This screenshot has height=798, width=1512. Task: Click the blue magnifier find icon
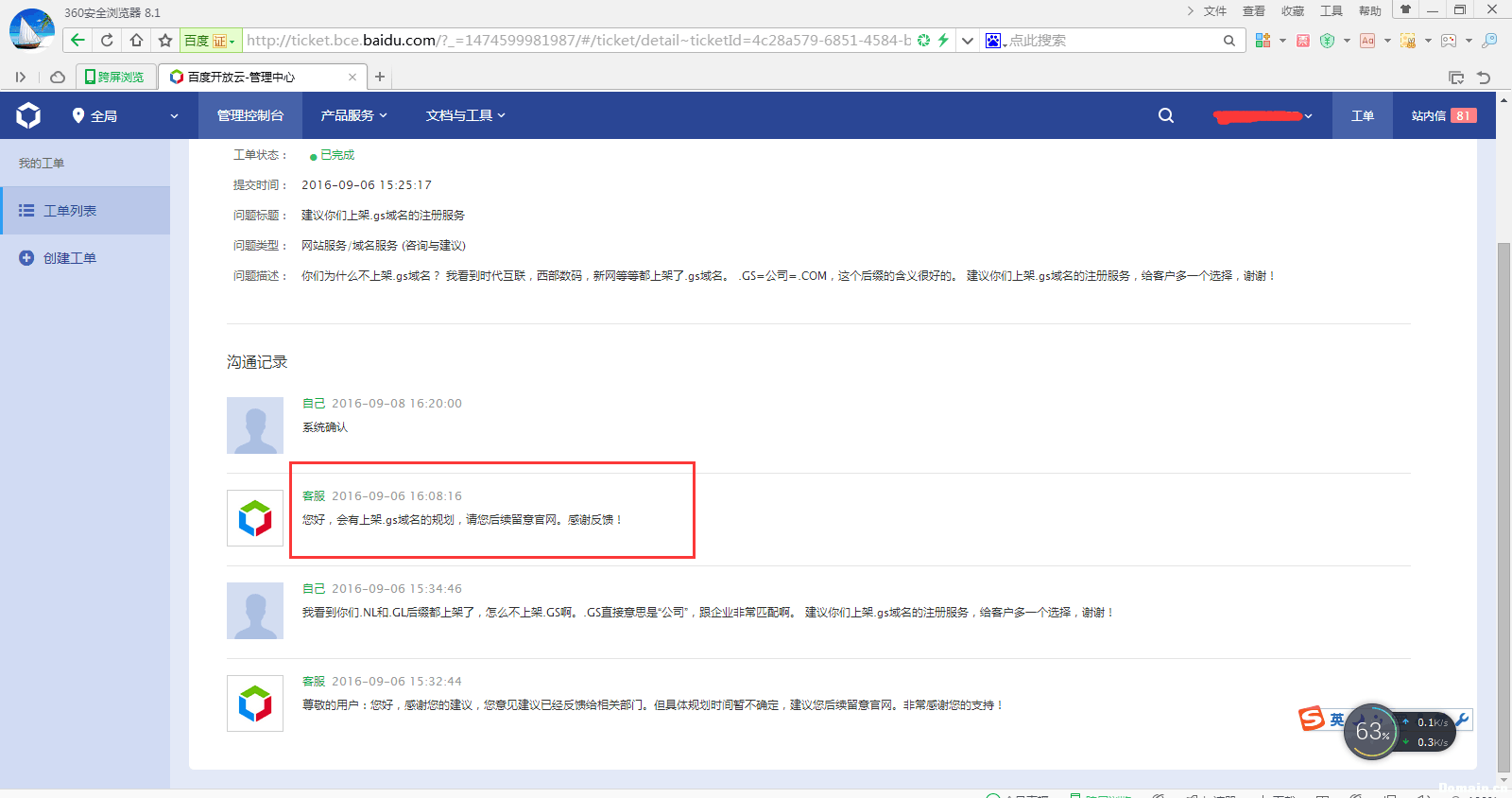[x=1489, y=41]
